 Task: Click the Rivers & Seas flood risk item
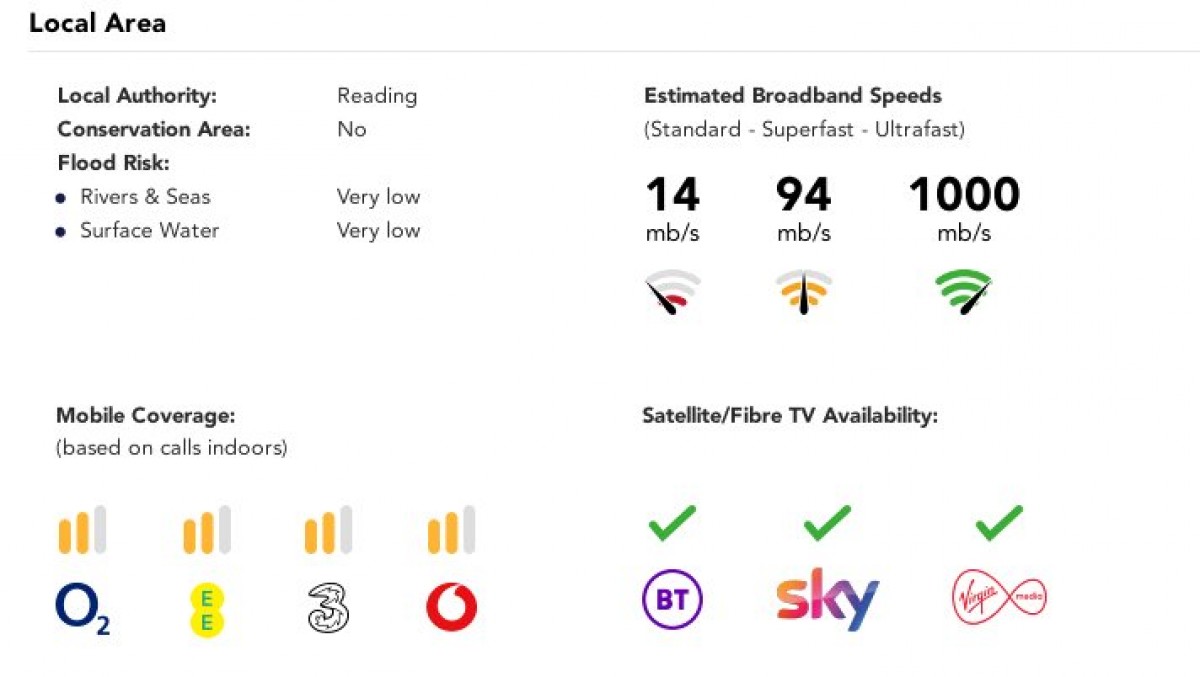tap(145, 197)
